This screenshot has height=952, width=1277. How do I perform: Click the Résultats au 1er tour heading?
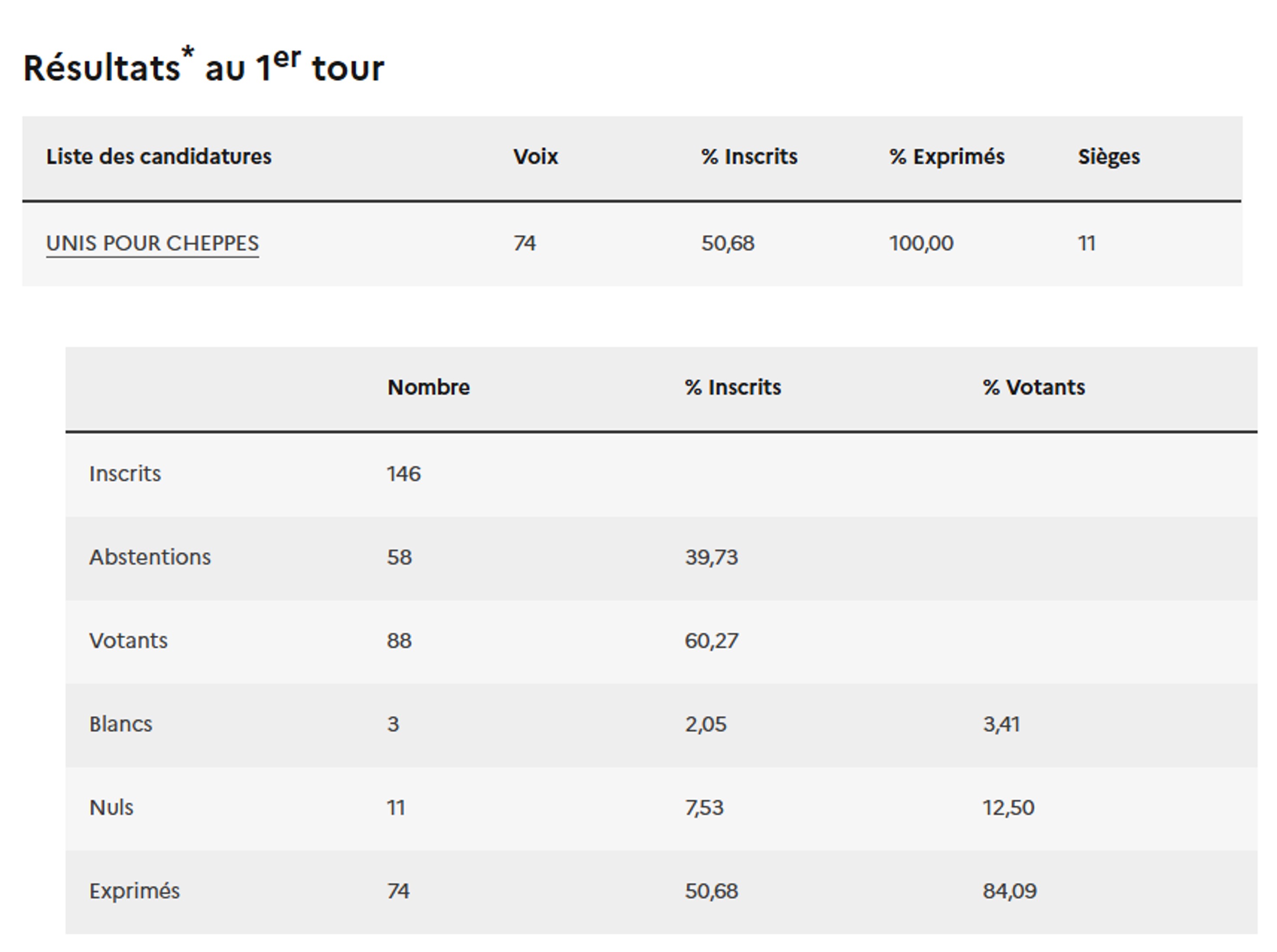(203, 68)
